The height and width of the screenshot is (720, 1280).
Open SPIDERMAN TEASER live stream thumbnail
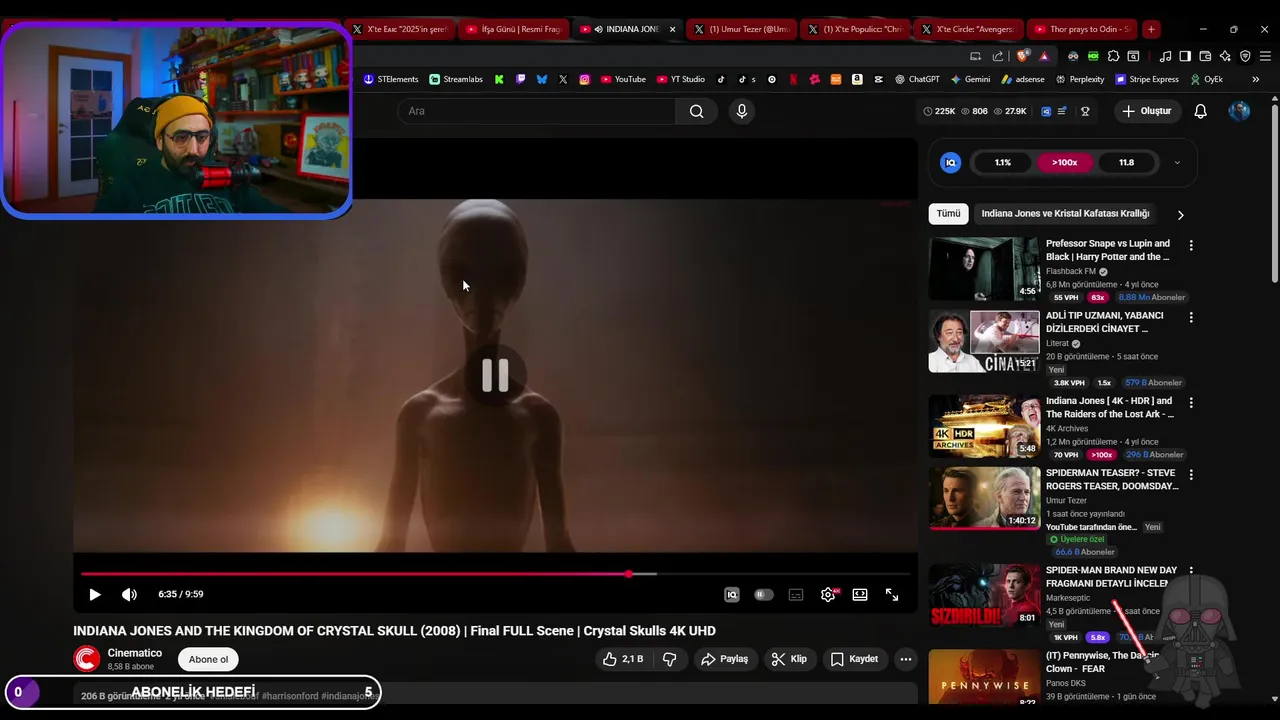coord(984,498)
